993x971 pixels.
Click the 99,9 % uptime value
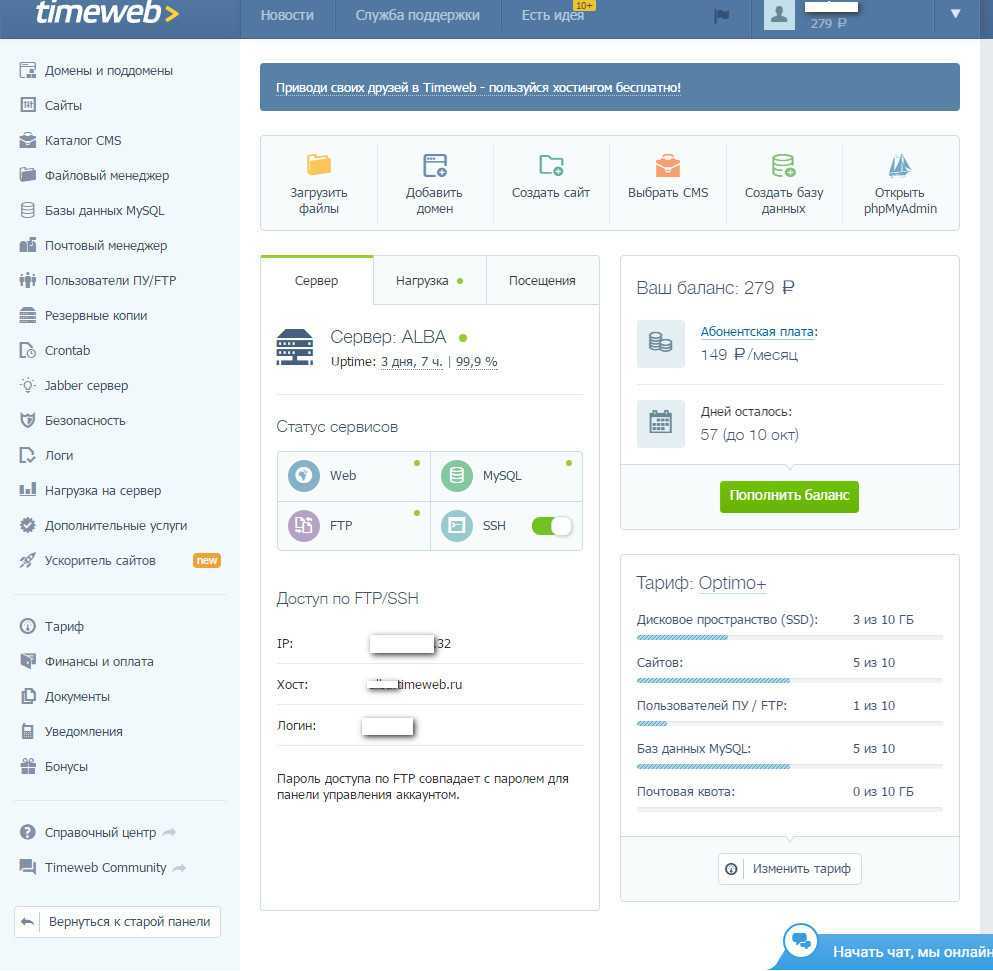tap(476, 362)
